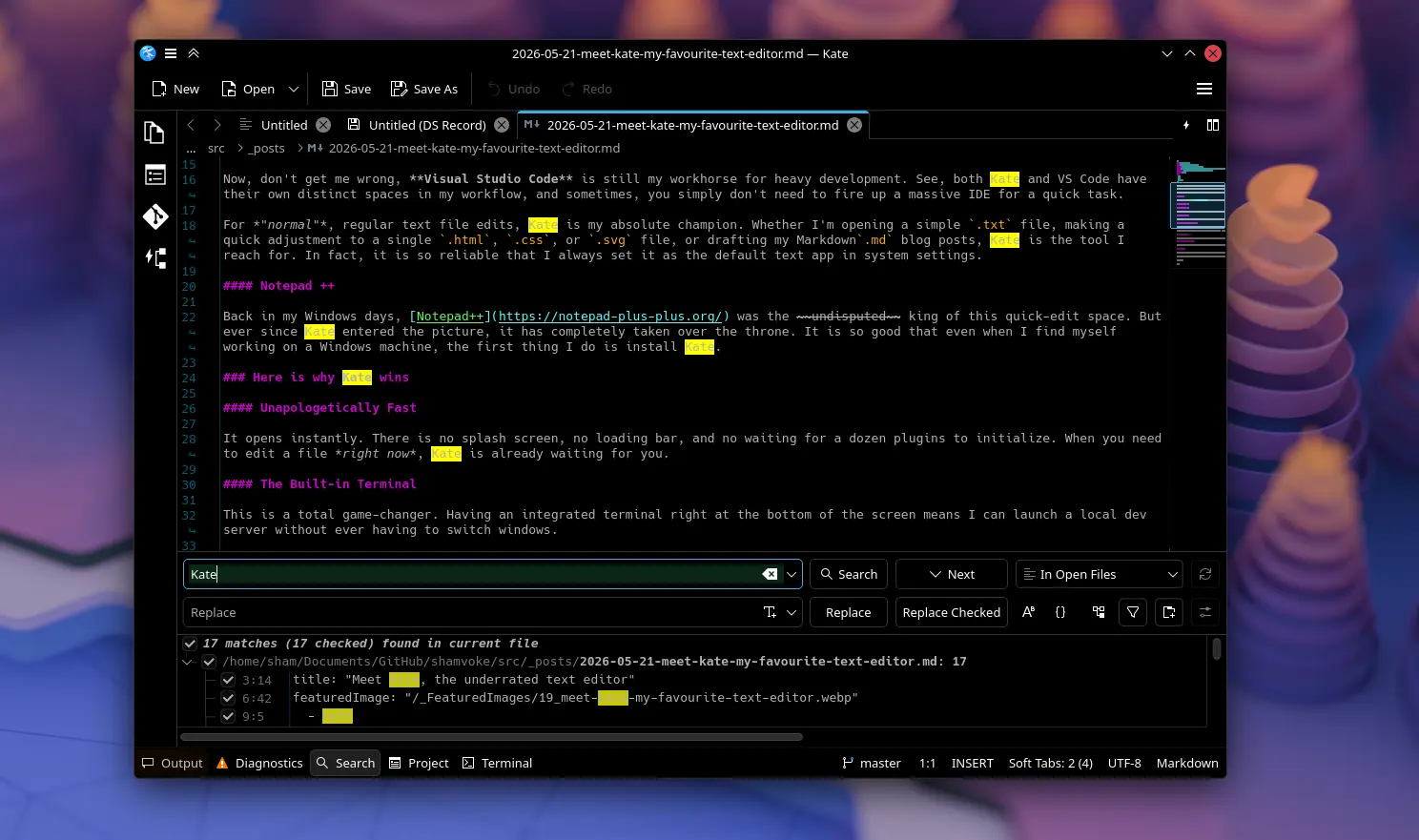Open the Diagnostics tool view

pyautogui.click(x=260, y=763)
